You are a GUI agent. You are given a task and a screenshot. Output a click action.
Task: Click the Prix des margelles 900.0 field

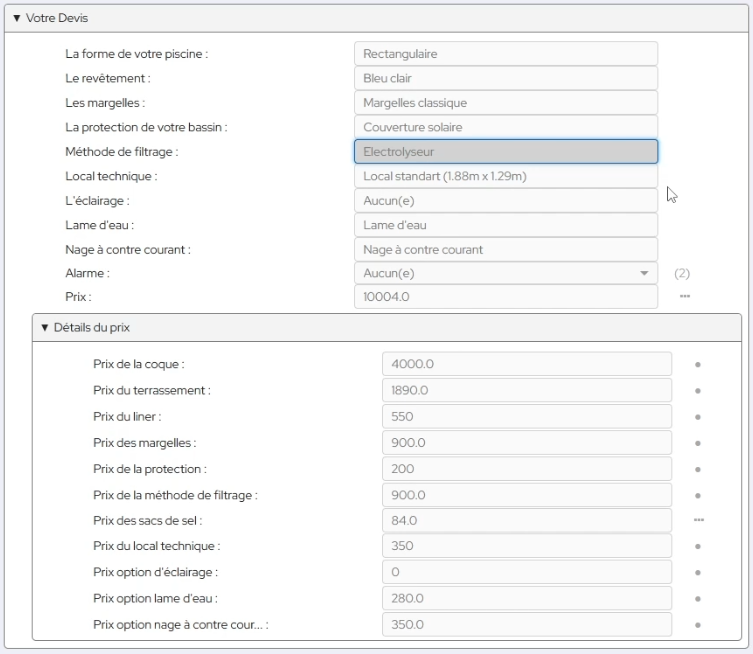coord(527,443)
